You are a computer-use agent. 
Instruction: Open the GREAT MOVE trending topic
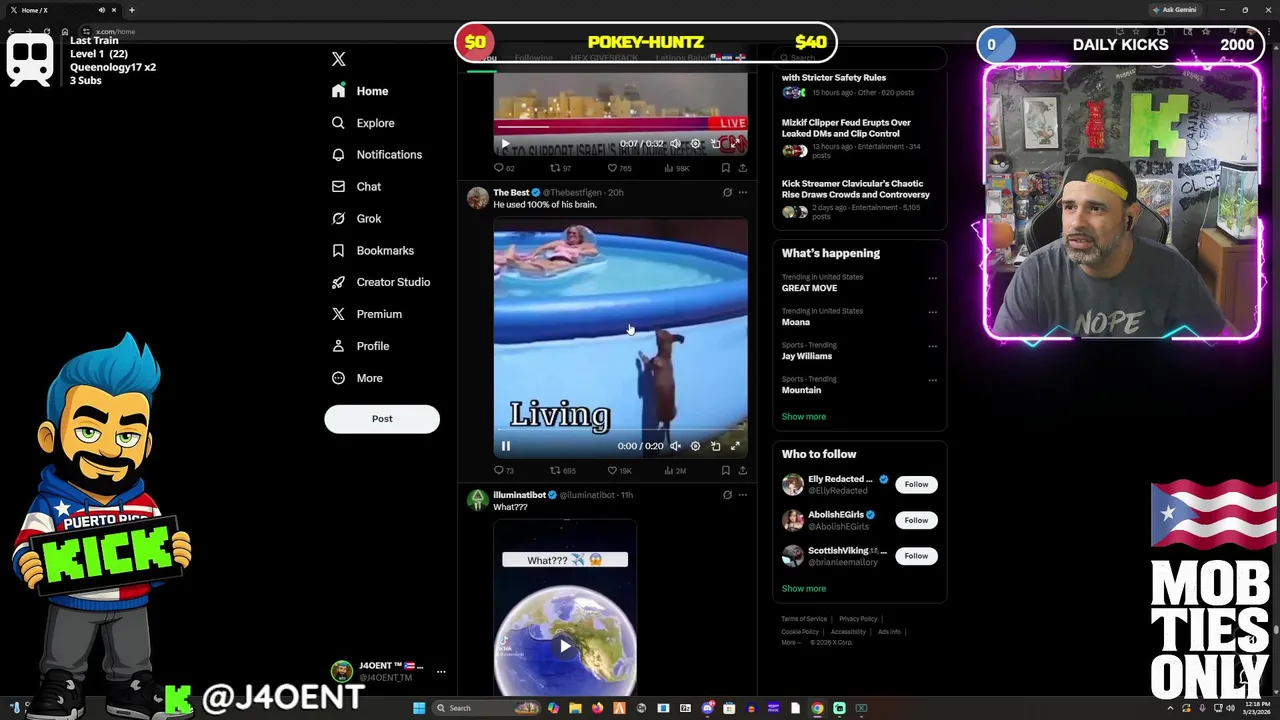[809, 288]
